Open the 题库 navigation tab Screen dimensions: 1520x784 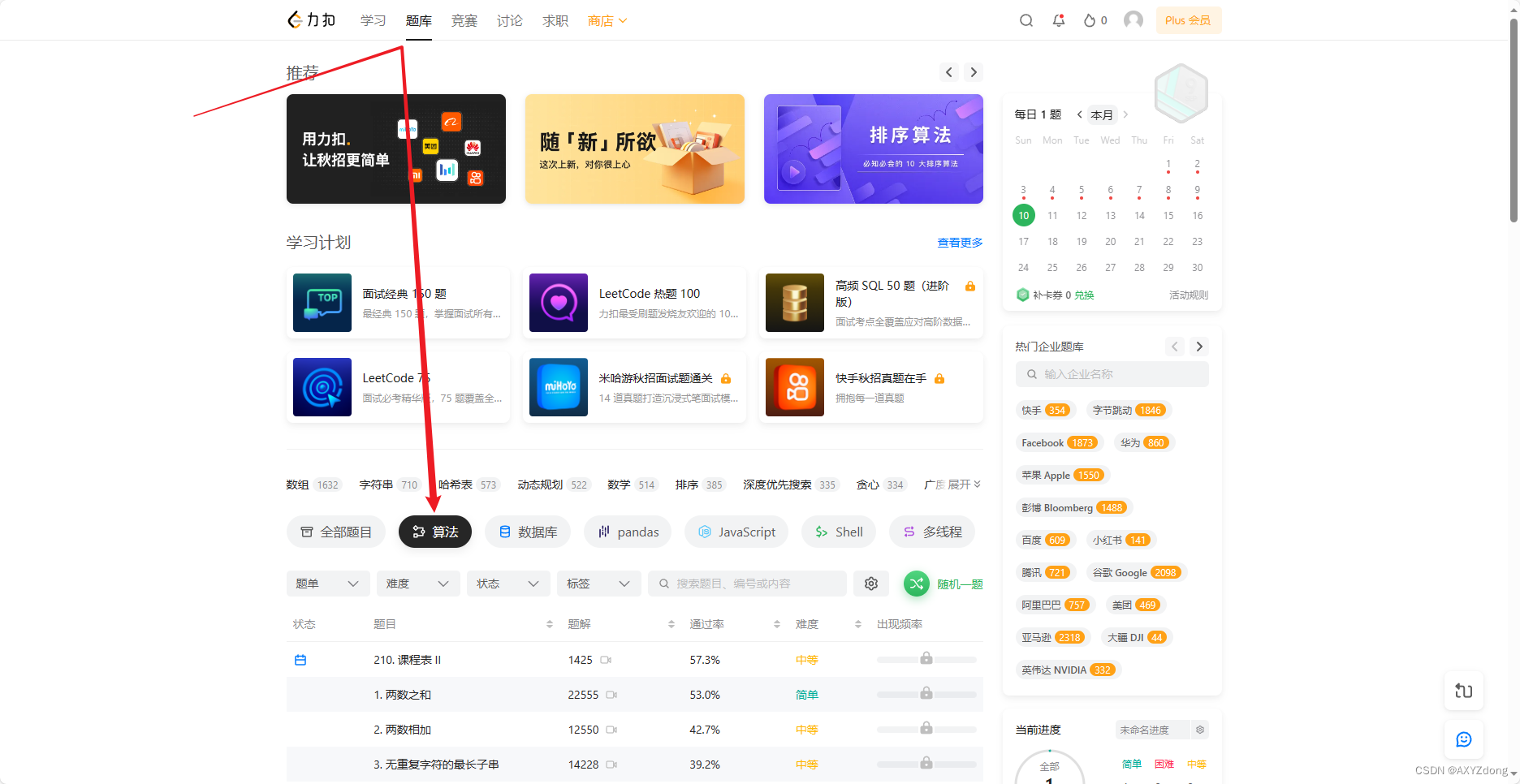(419, 20)
